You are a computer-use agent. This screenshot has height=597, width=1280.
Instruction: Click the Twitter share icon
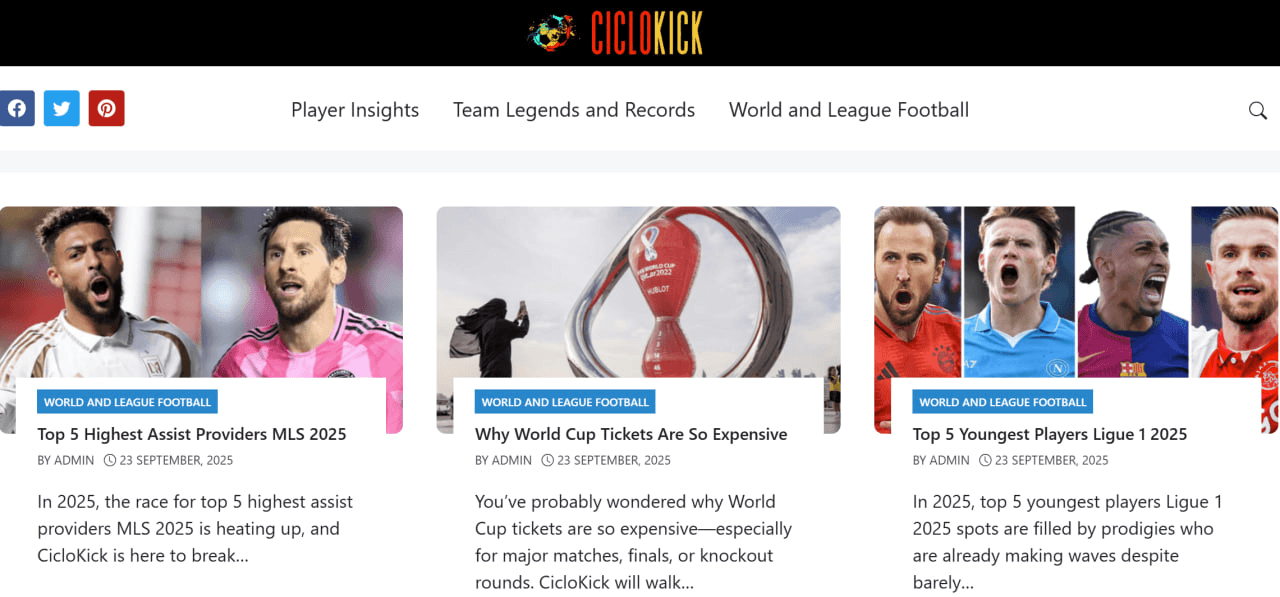tap(62, 108)
